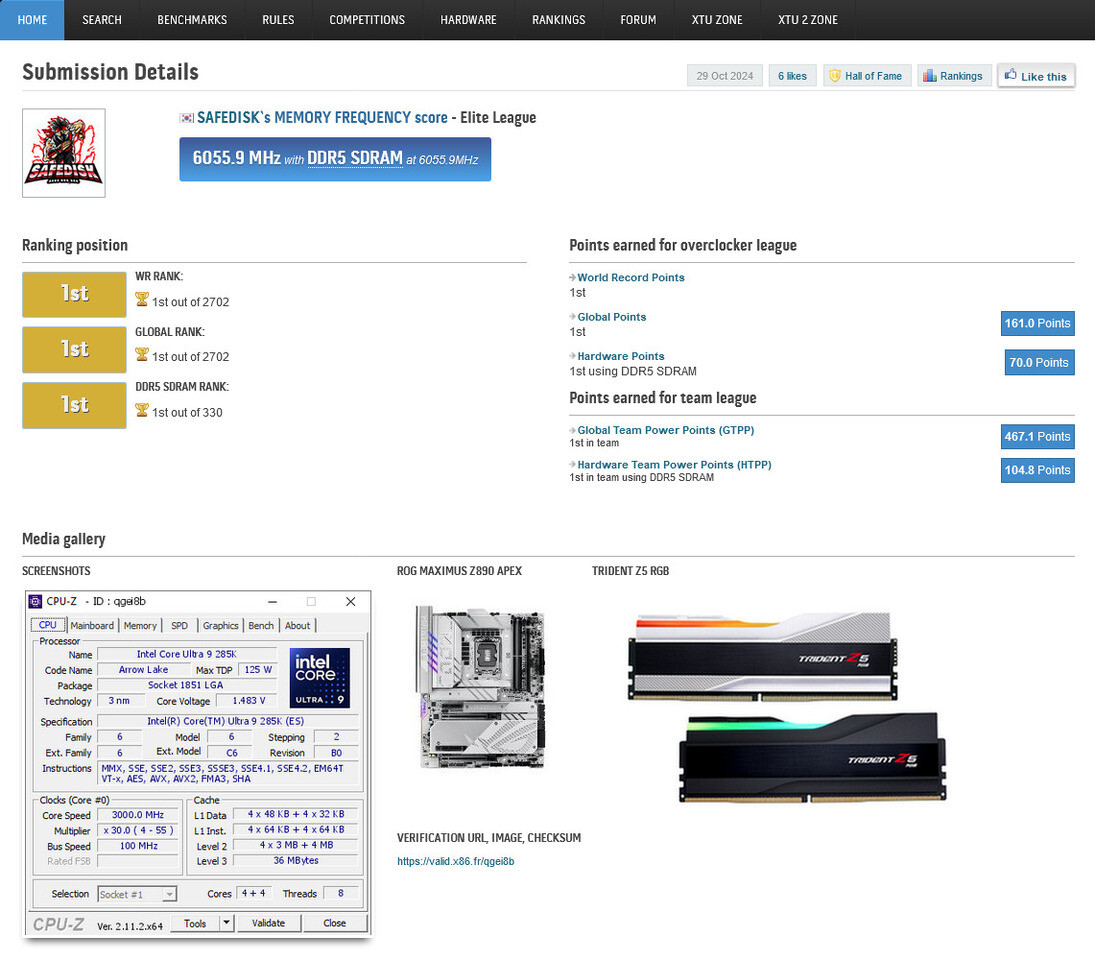Click the Hall of Fame trophy icon
The height and width of the screenshot is (960, 1095).
[836, 75]
